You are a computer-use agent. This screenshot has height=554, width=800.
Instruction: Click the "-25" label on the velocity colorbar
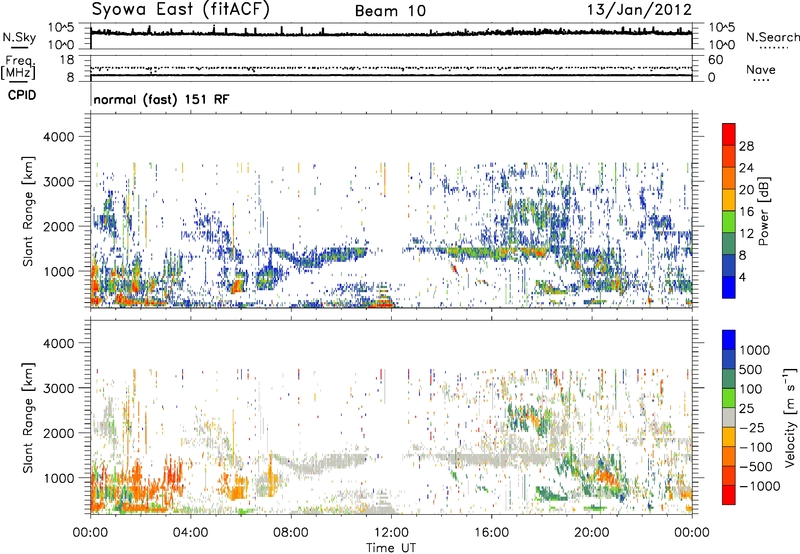(x=753, y=428)
